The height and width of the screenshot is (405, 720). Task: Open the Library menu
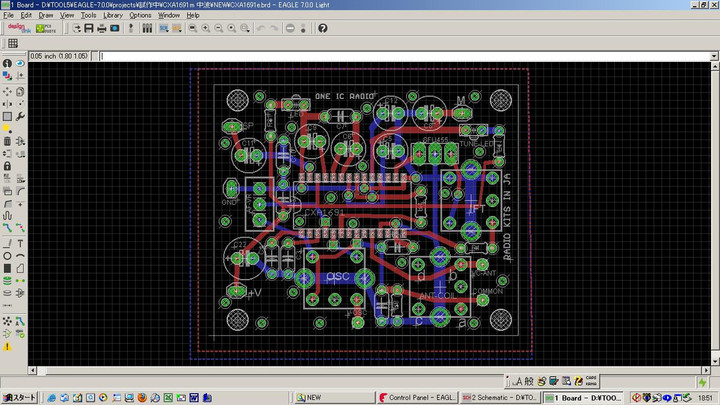coord(113,15)
